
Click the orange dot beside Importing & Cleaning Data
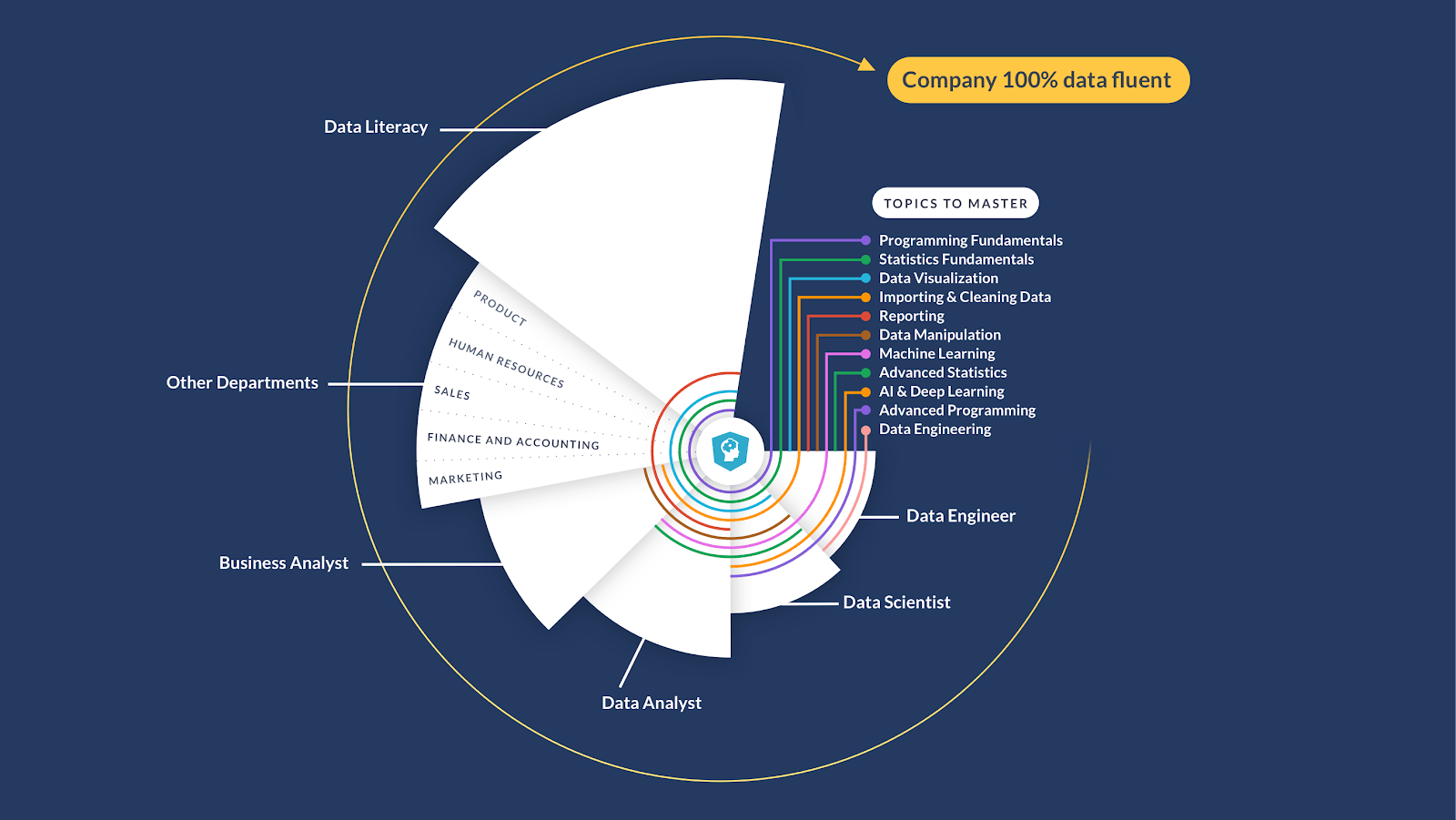point(865,297)
